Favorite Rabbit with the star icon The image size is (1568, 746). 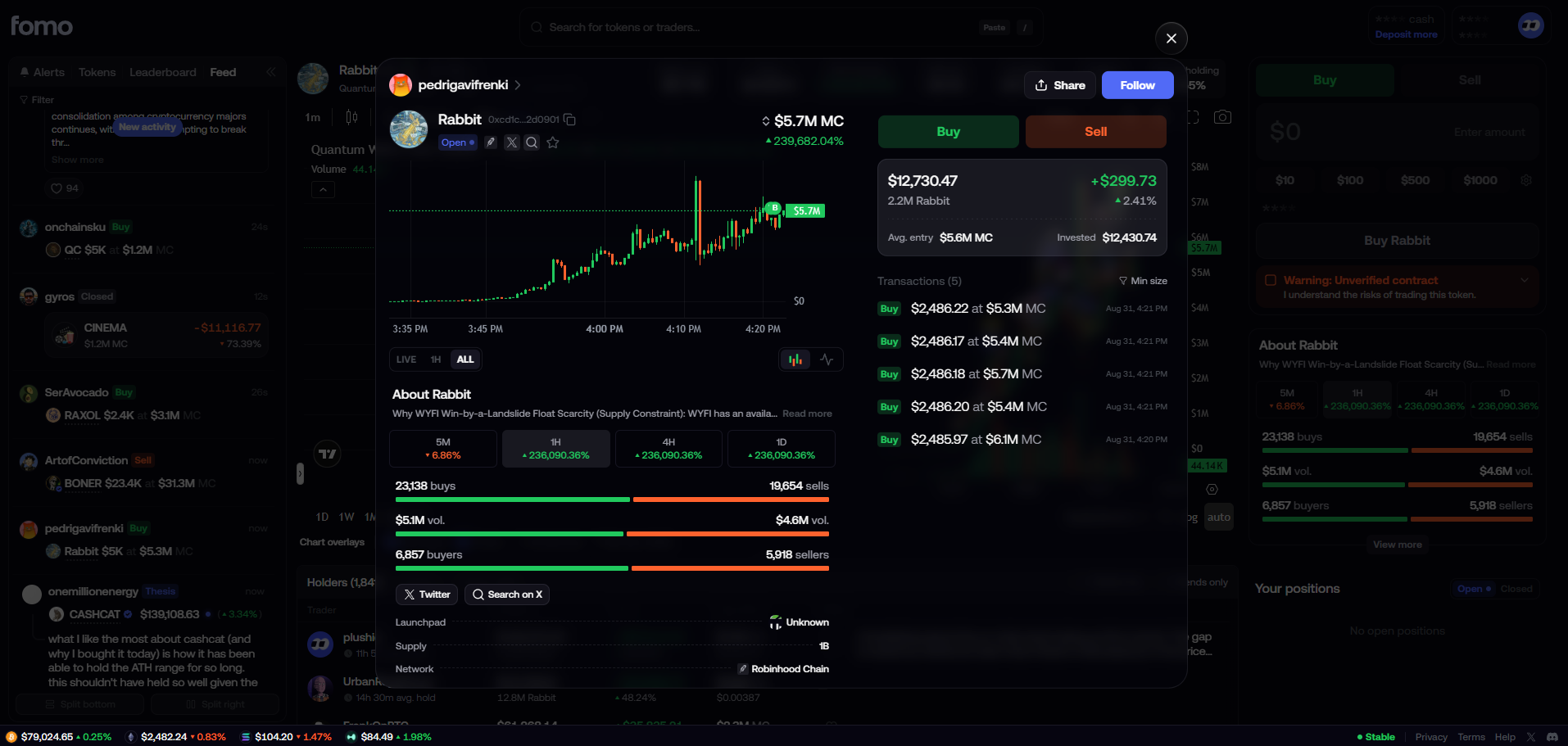553,142
